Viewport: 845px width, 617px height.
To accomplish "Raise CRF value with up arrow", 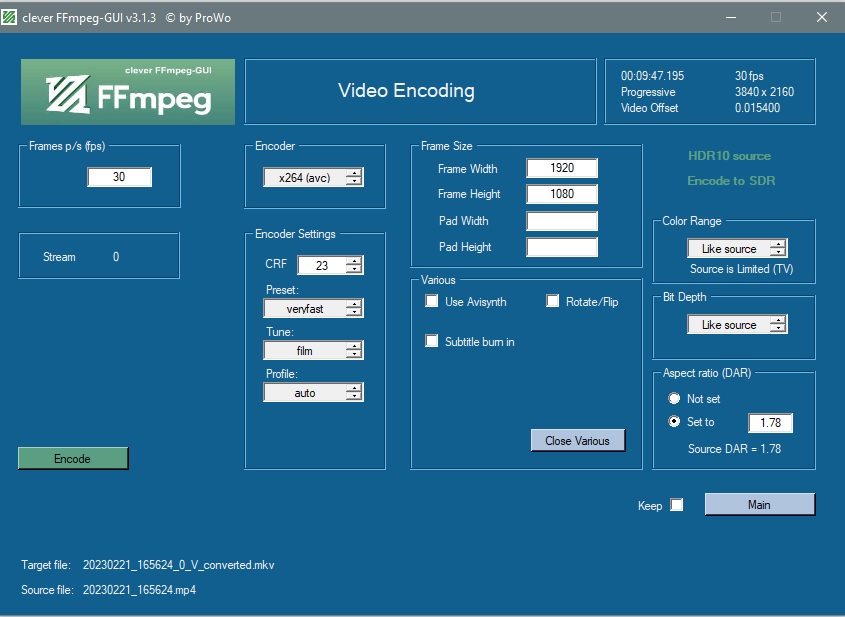I will point(354,261).
